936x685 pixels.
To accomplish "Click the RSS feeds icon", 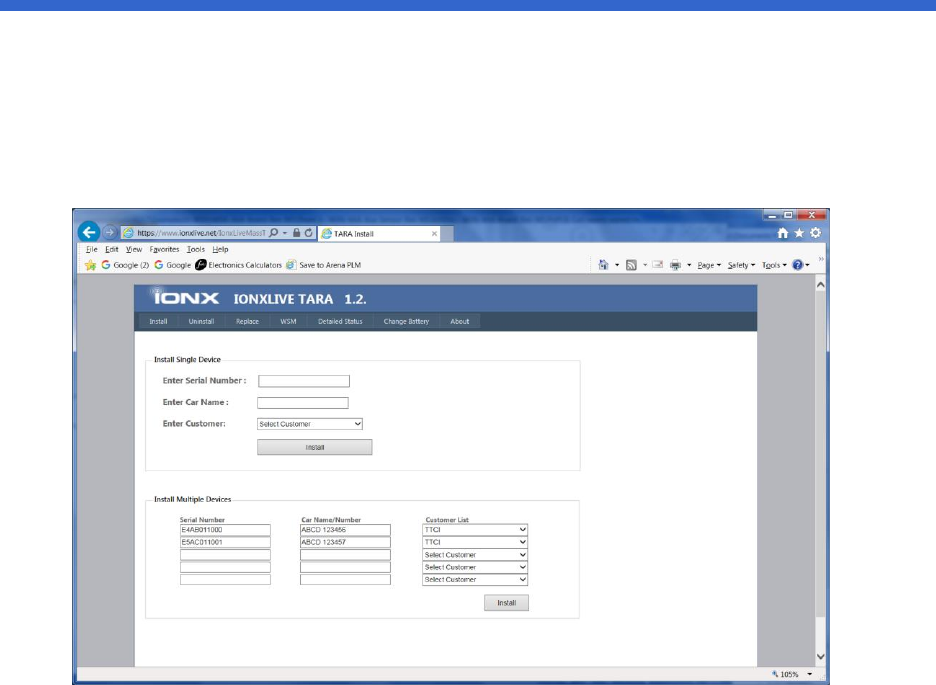I will (631, 265).
